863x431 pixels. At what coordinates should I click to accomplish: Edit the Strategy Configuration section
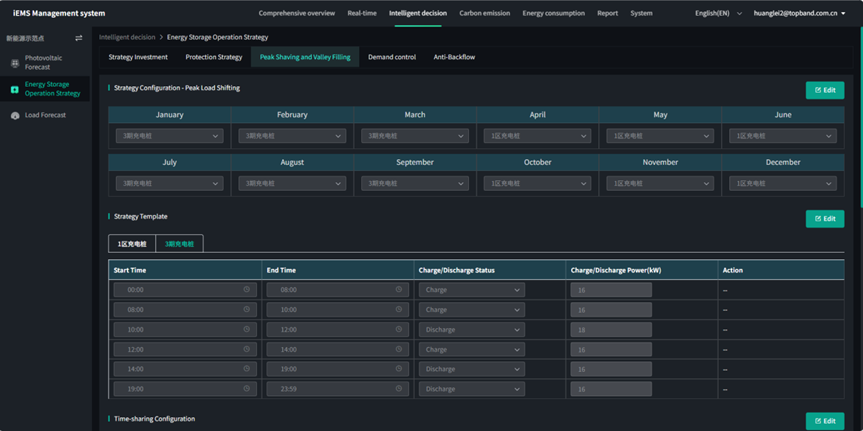824,90
